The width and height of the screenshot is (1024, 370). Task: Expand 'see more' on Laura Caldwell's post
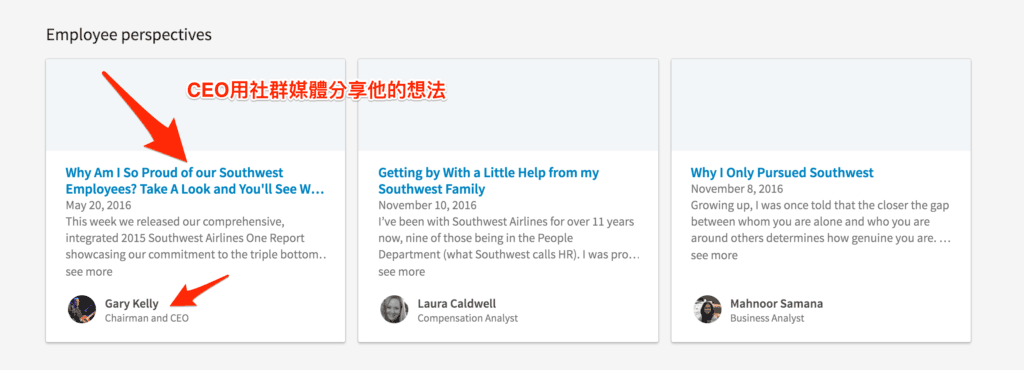pyautogui.click(x=402, y=271)
